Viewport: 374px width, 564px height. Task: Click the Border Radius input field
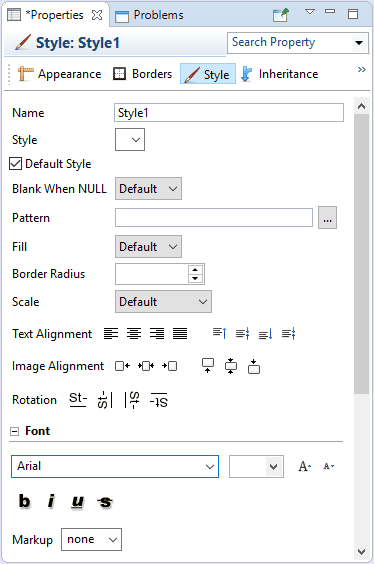151,274
